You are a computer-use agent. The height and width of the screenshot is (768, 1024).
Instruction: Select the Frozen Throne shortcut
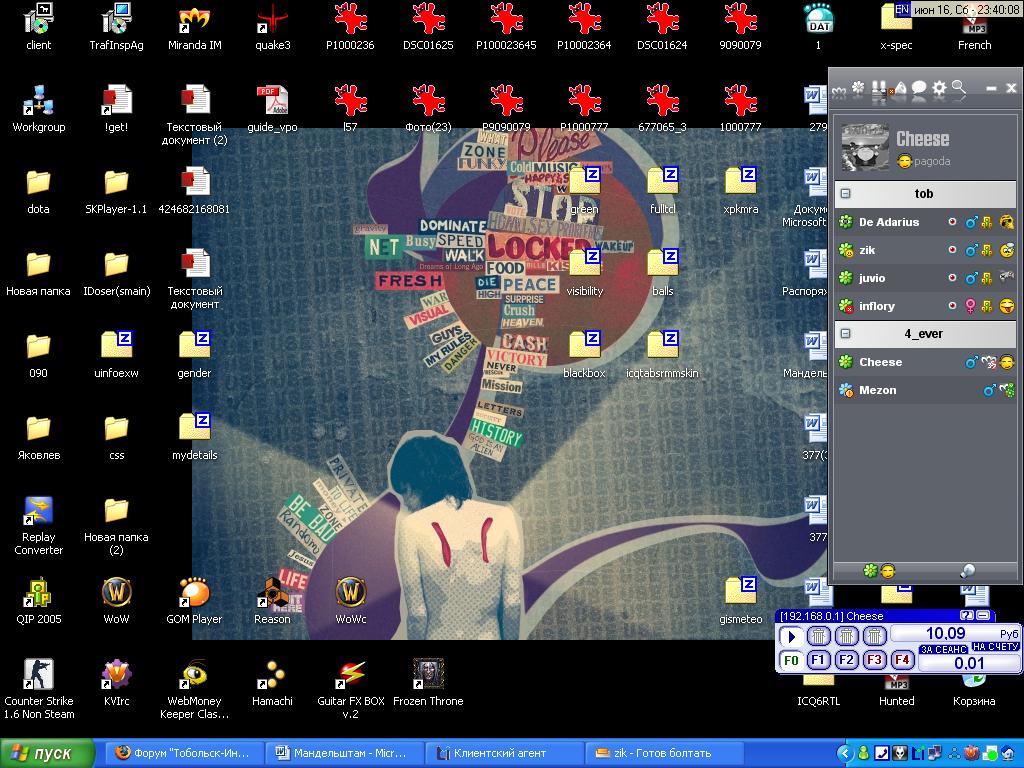[x=428, y=682]
